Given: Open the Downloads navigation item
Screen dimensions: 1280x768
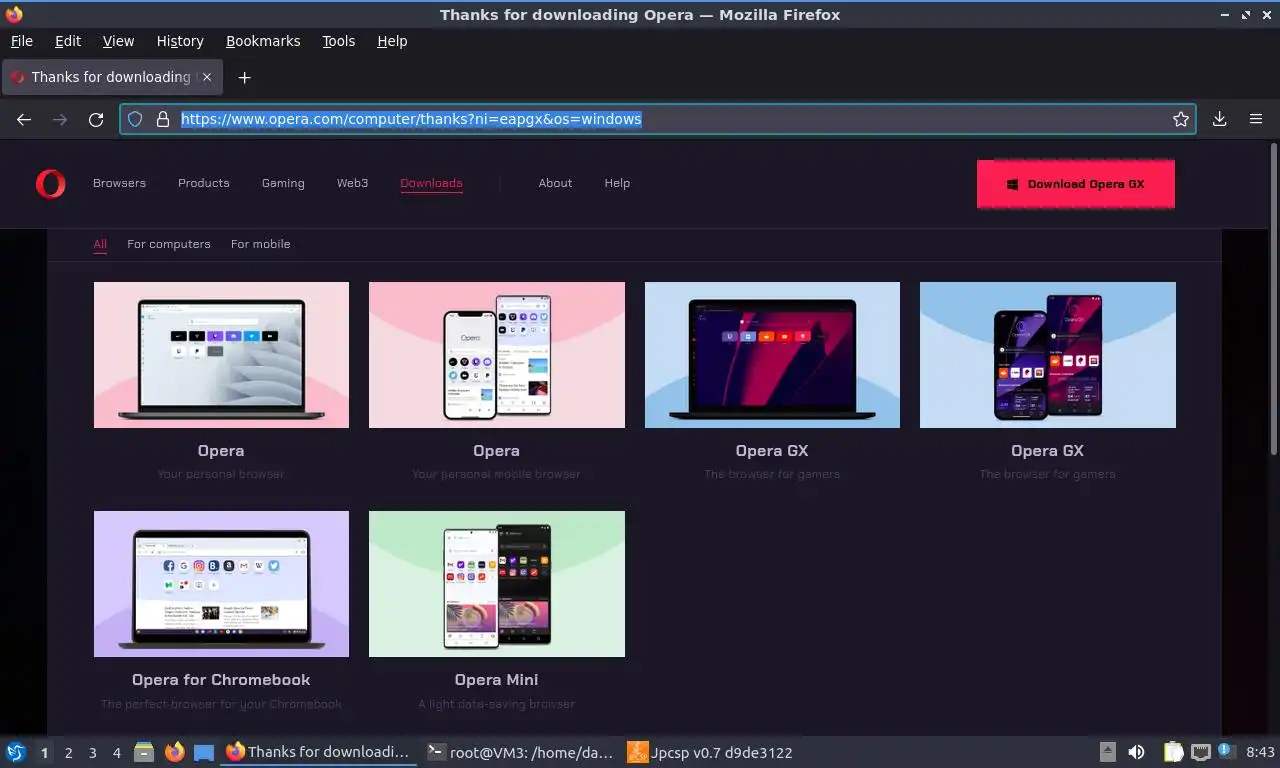Looking at the screenshot, I should [431, 183].
